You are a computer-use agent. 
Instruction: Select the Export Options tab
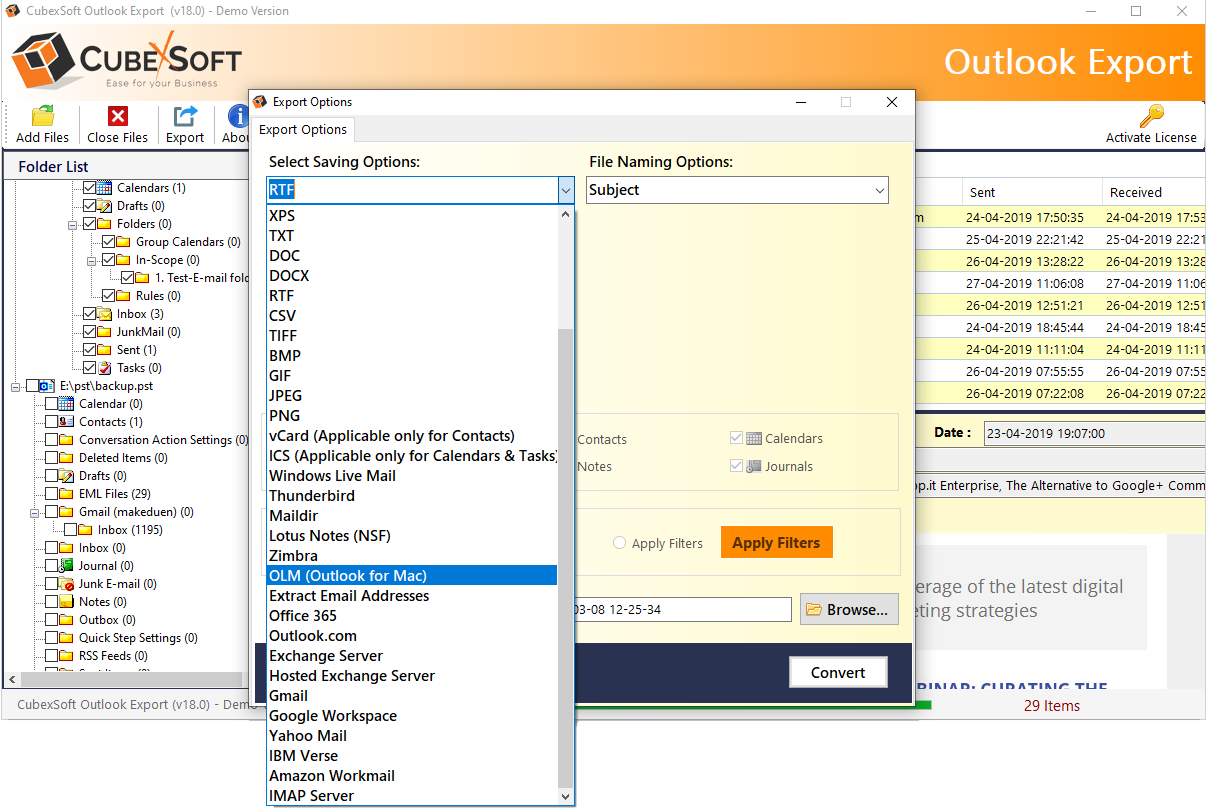pyautogui.click(x=303, y=130)
